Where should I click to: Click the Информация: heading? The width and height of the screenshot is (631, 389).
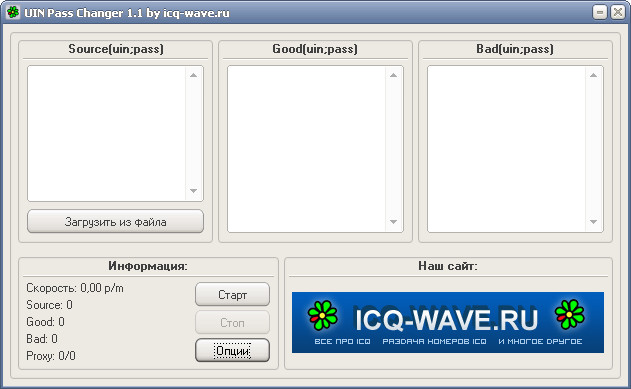148,266
